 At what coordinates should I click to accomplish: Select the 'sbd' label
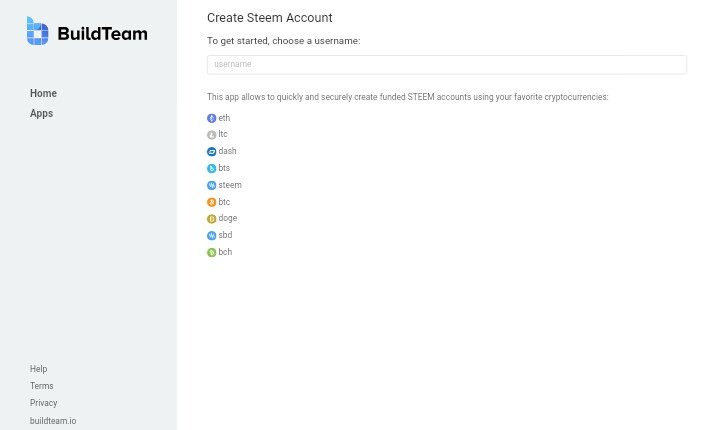[x=226, y=235]
